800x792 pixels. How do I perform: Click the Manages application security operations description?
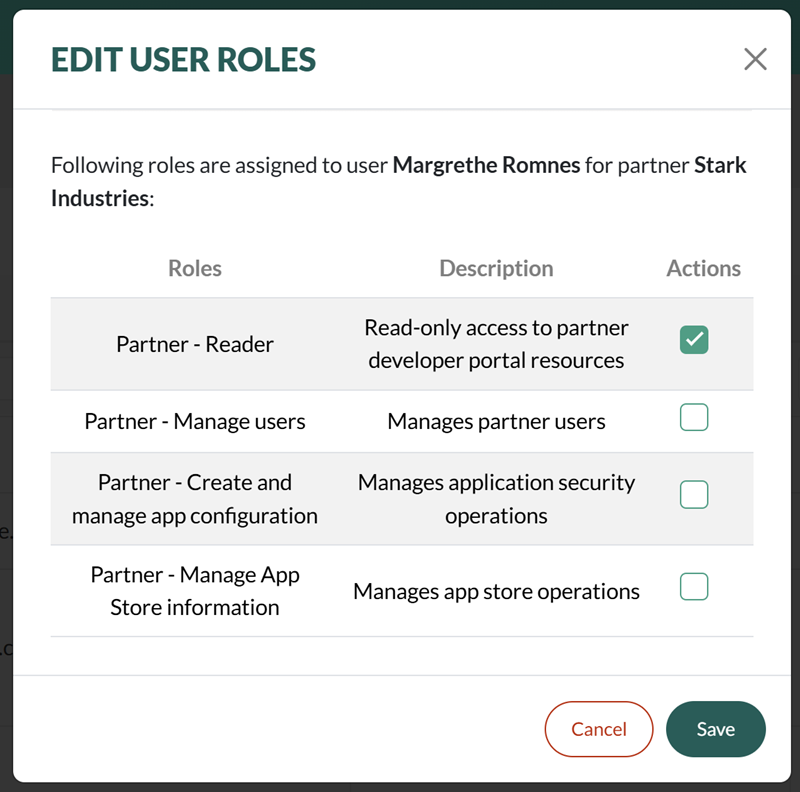coord(496,499)
